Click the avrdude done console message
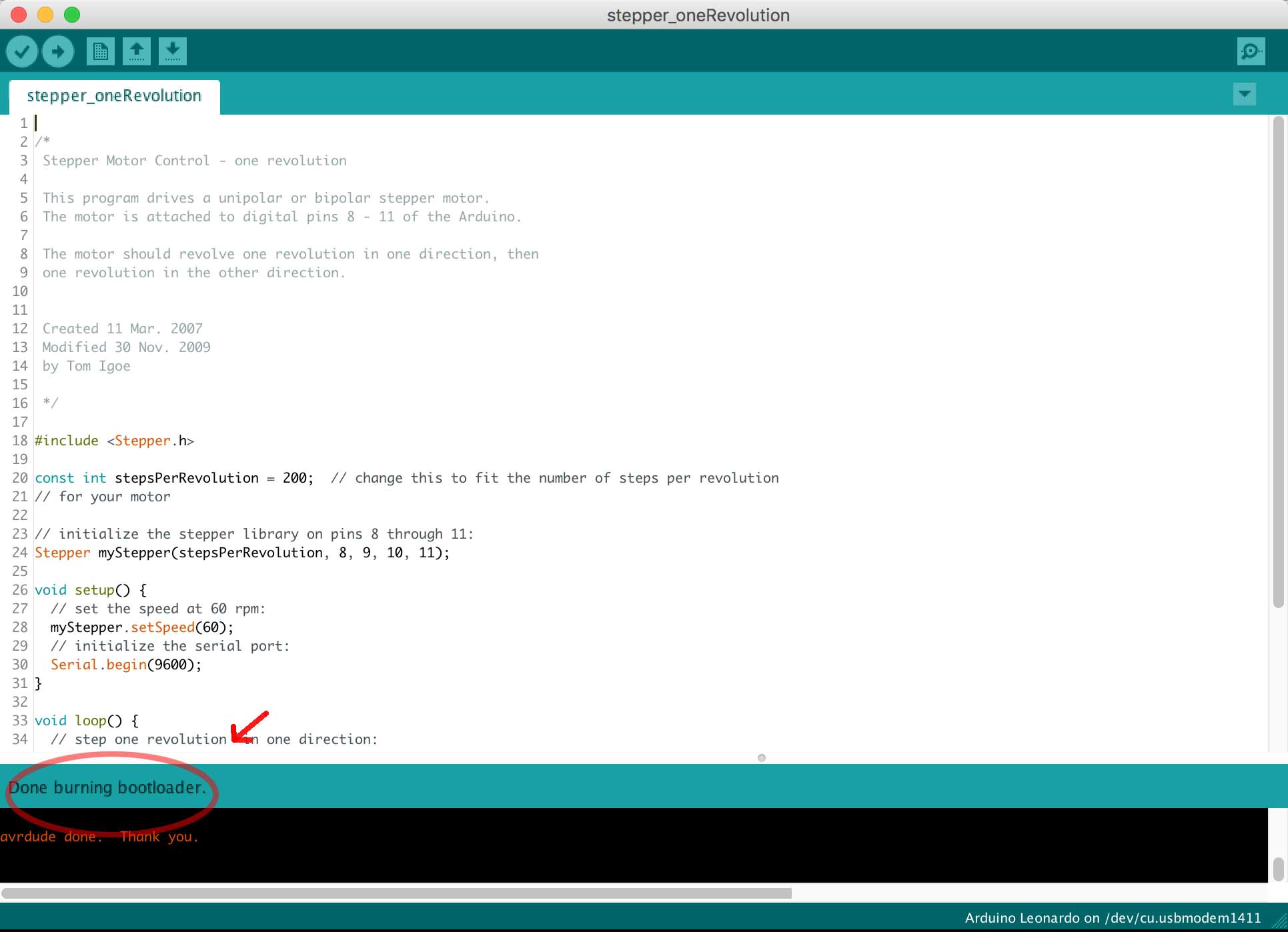Viewport: 1288px width, 932px height. point(100,837)
